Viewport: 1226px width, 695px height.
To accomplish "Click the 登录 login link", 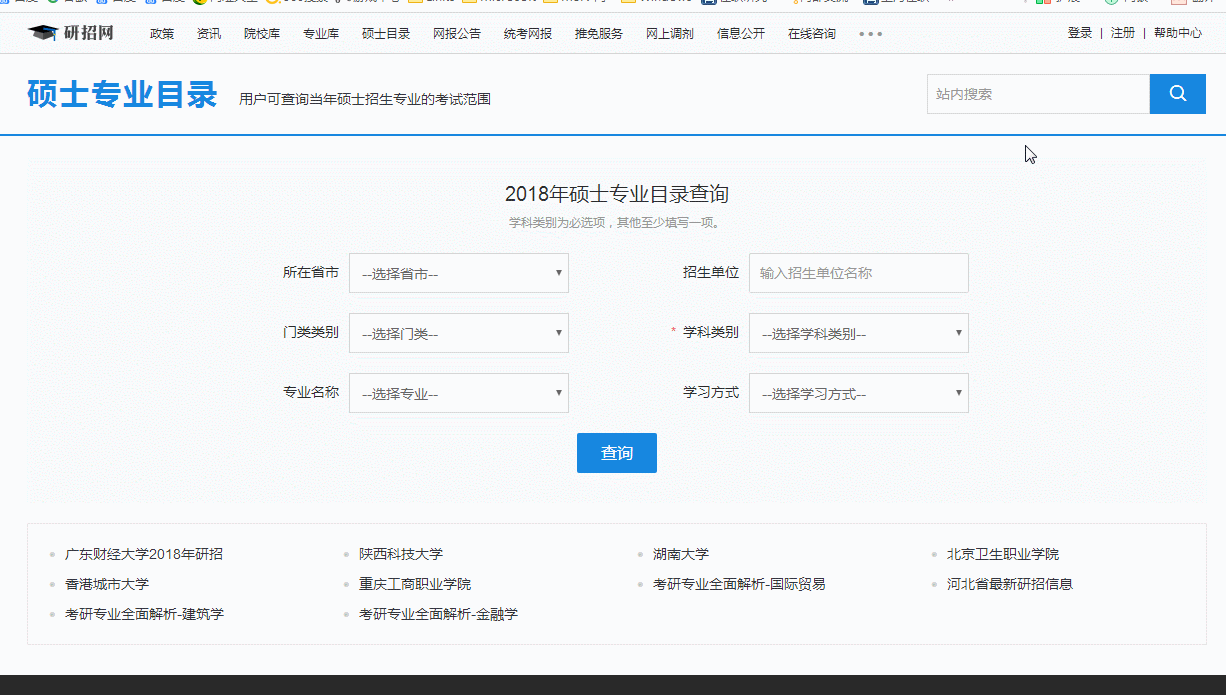I will pos(1080,32).
